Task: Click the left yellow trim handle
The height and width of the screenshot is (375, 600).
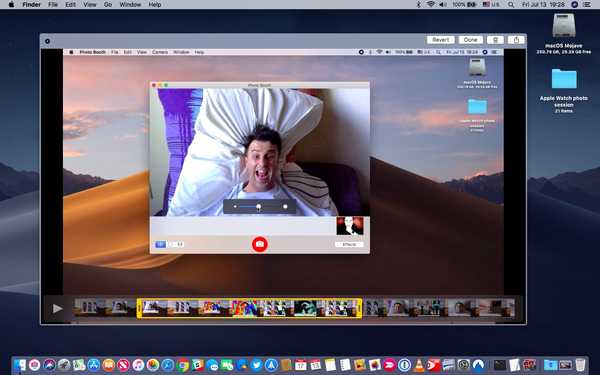Action: [139, 308]
